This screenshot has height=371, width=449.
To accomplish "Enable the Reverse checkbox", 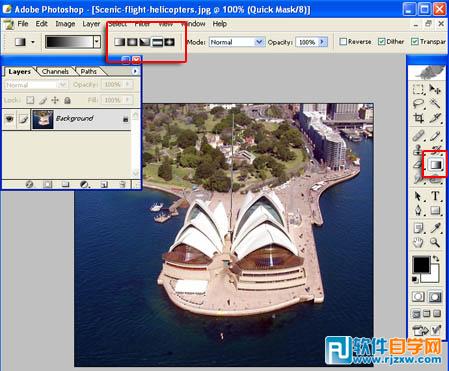I will [343, 42].
